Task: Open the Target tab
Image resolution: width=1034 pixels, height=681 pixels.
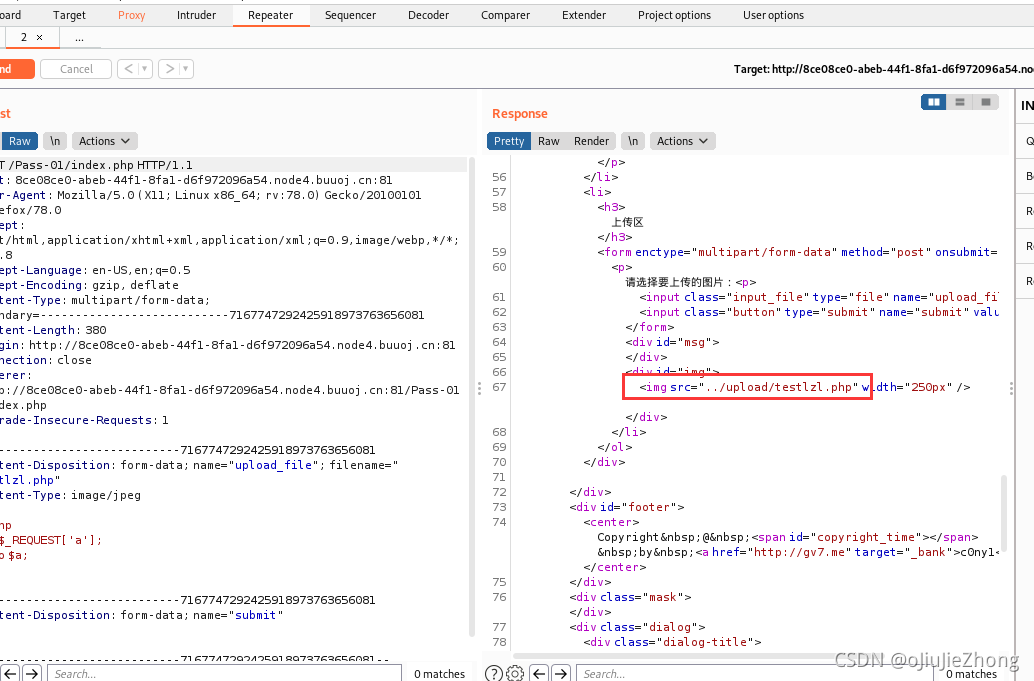Action: click(x=69, y=15)
